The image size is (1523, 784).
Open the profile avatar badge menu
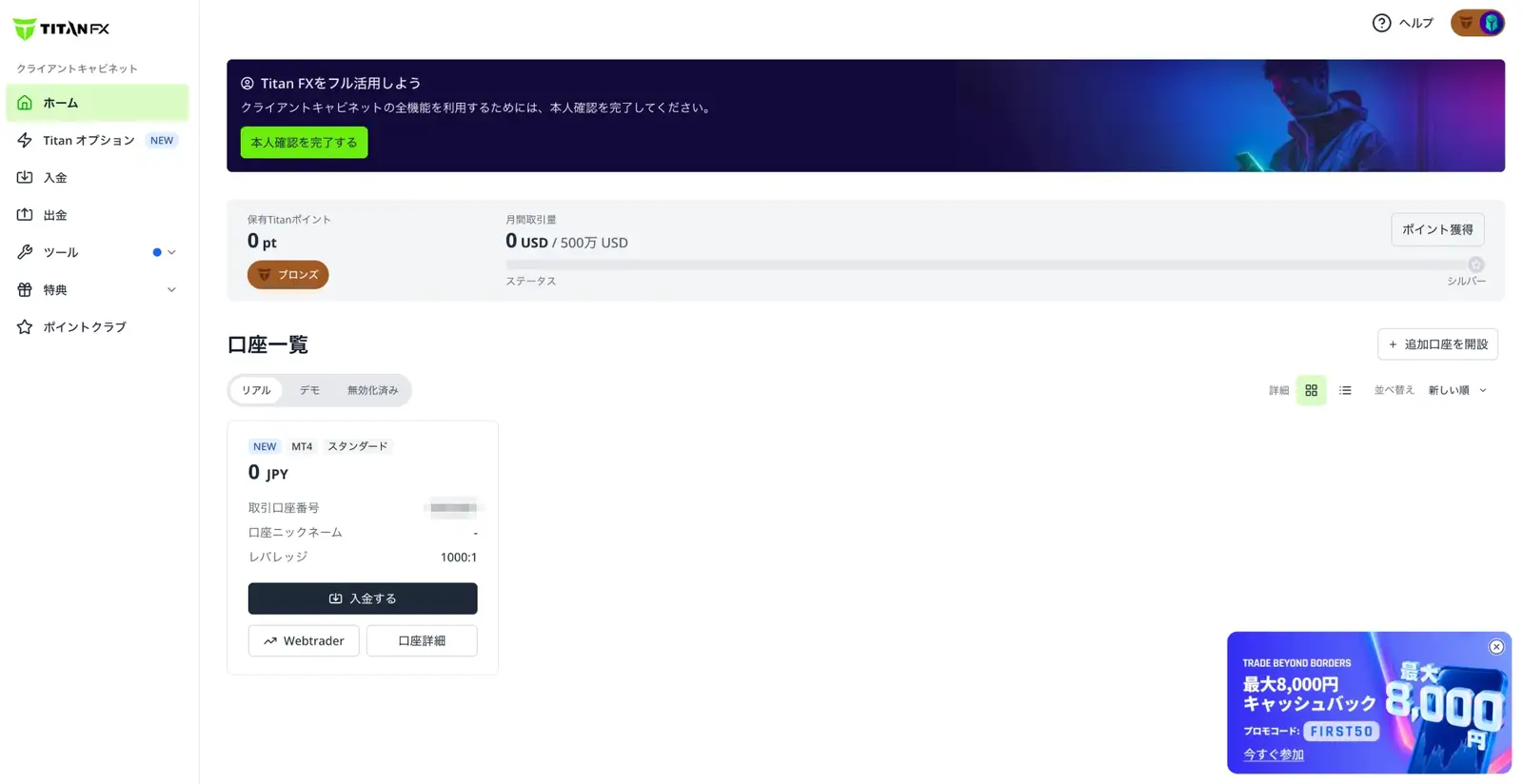point(1477,23)
